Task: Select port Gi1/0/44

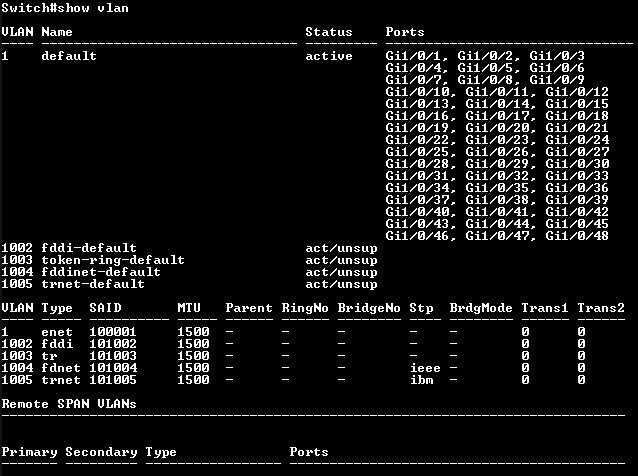Action: tap(499, 224)
